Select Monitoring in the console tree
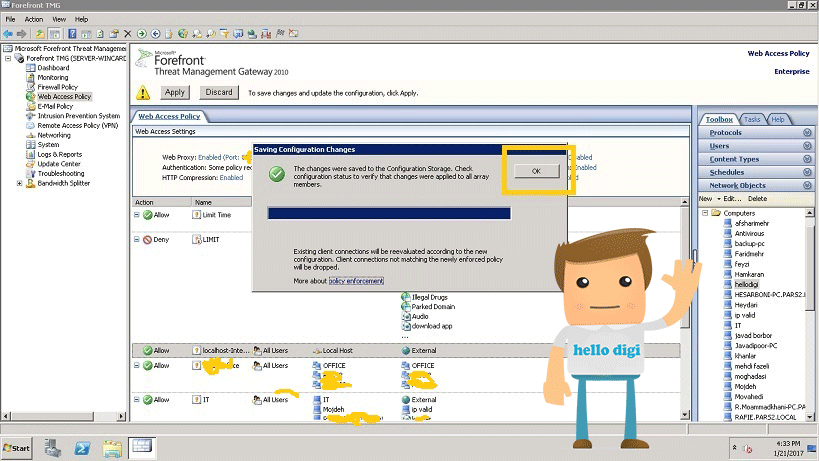This screenshot has height=461, width=819. click(x=52, y=77)
